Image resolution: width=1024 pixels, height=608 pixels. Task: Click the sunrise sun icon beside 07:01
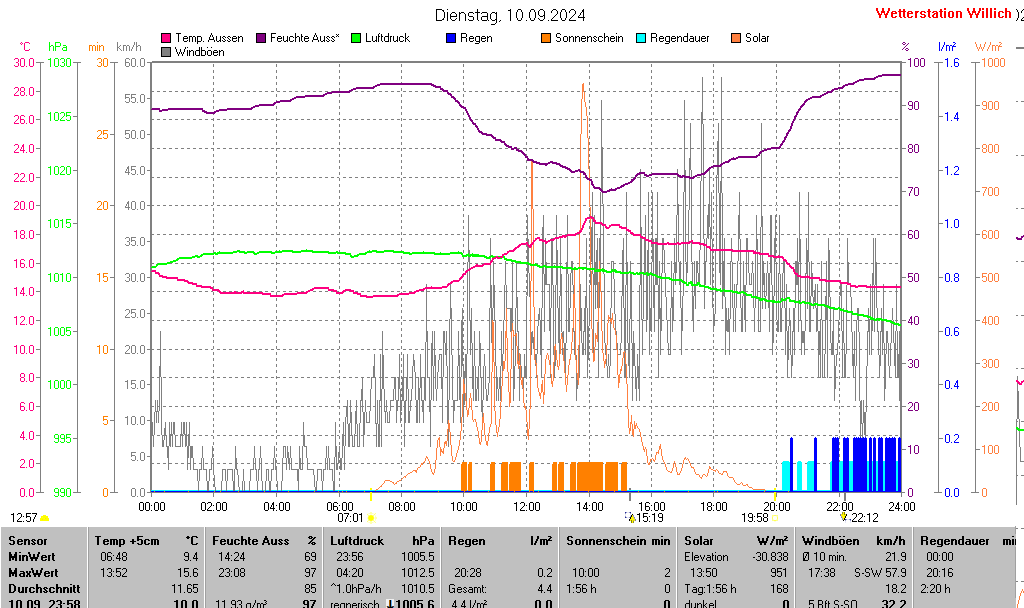click(x=371, y=518)
